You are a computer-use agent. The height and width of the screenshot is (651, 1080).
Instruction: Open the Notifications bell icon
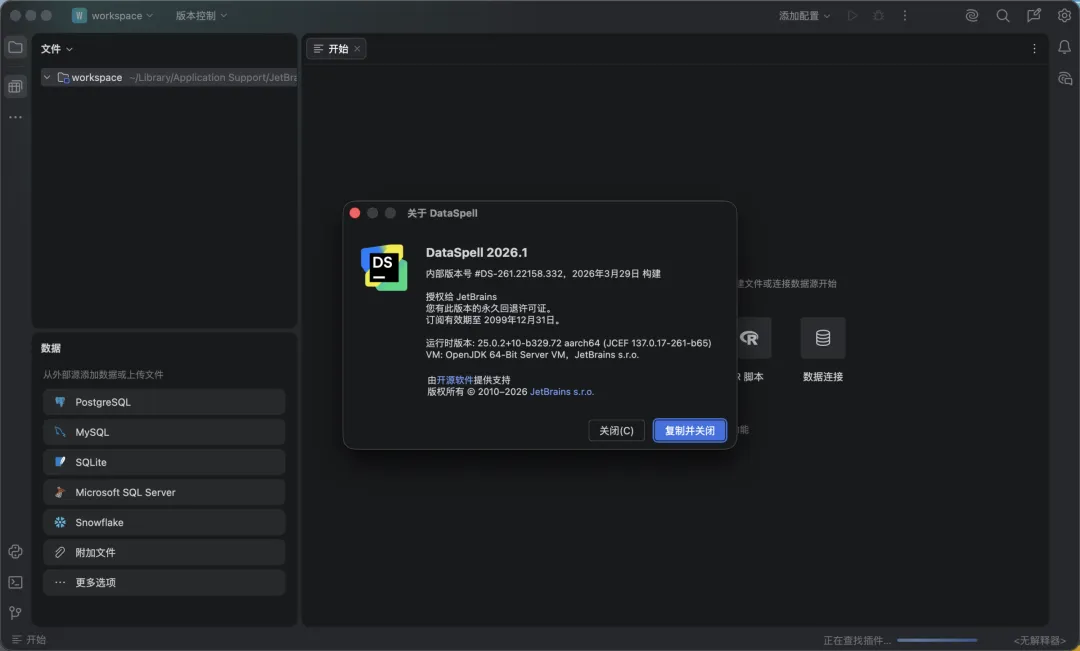pyautogui.click(x=1065, y=48)
